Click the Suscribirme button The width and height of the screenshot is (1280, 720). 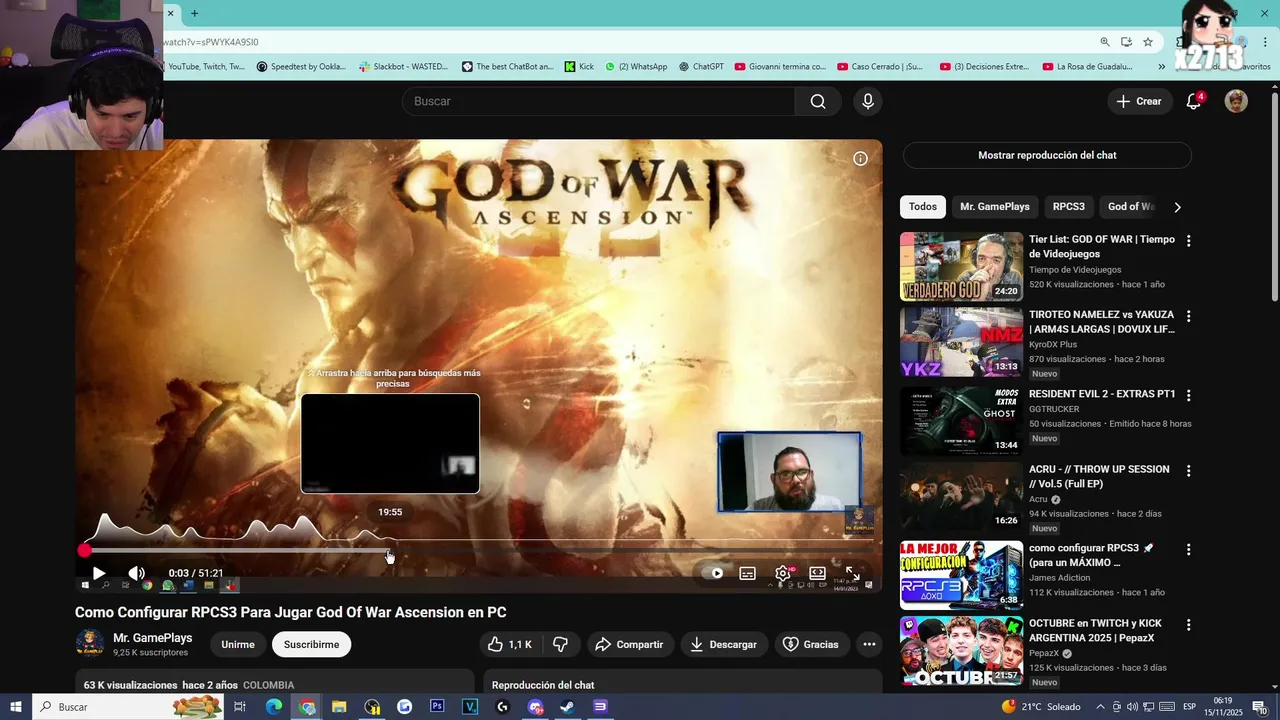pos(311,645)
